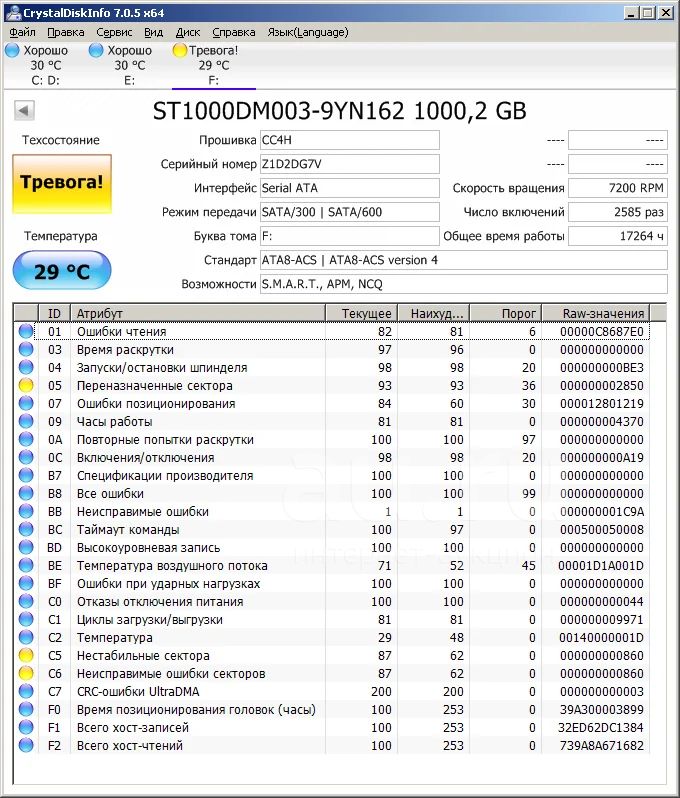The image size is (680, 798).
Task: Click raw value 00001D1A001D
Action: (x=601, y=565)
